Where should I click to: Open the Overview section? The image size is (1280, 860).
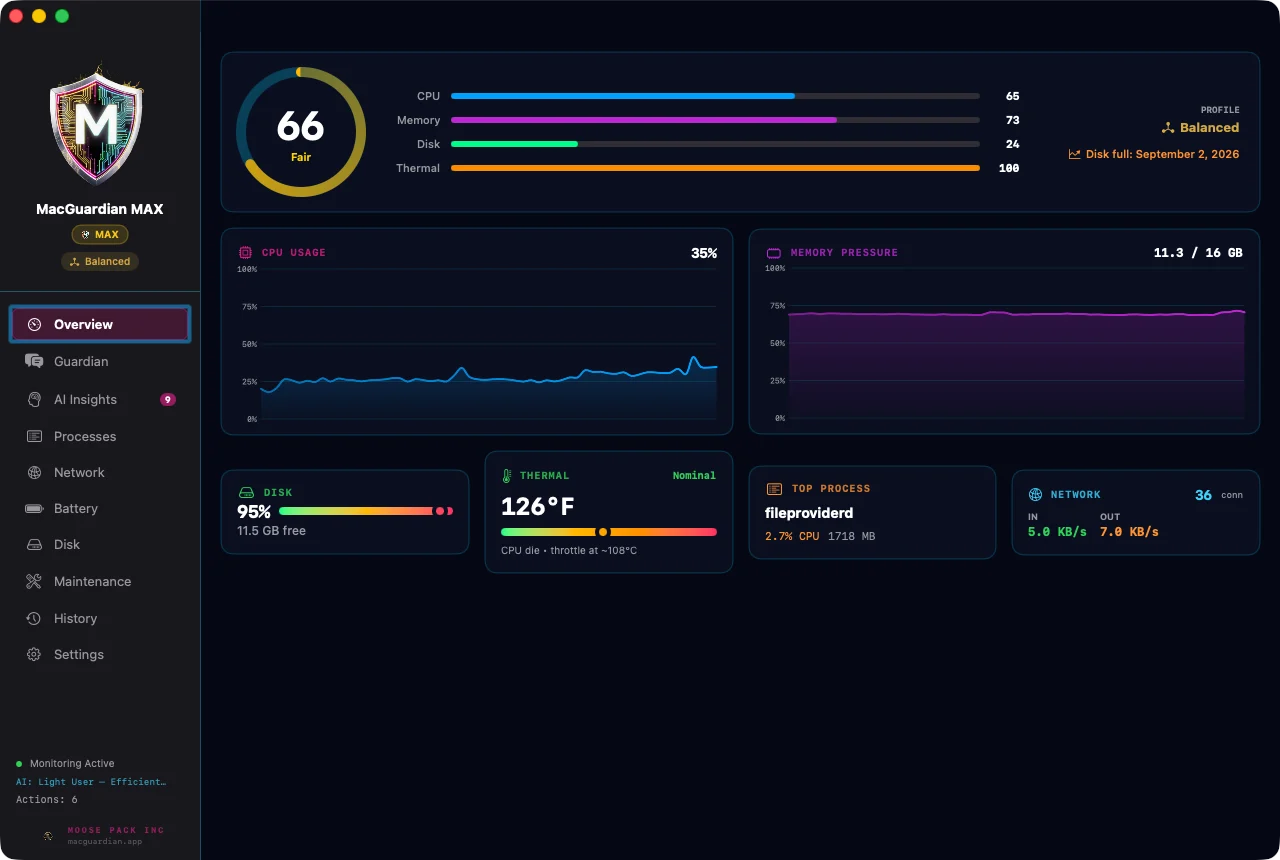pyautogui.click(x=100, y=324)
